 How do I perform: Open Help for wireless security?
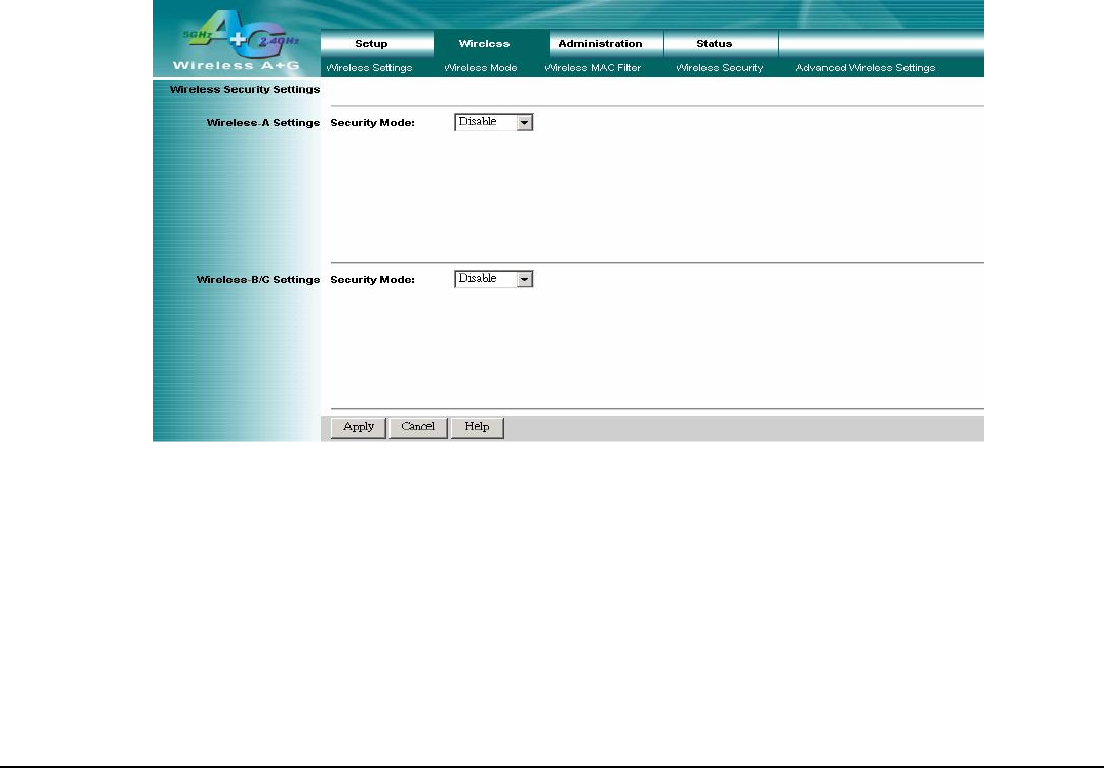tap(477, 427)
